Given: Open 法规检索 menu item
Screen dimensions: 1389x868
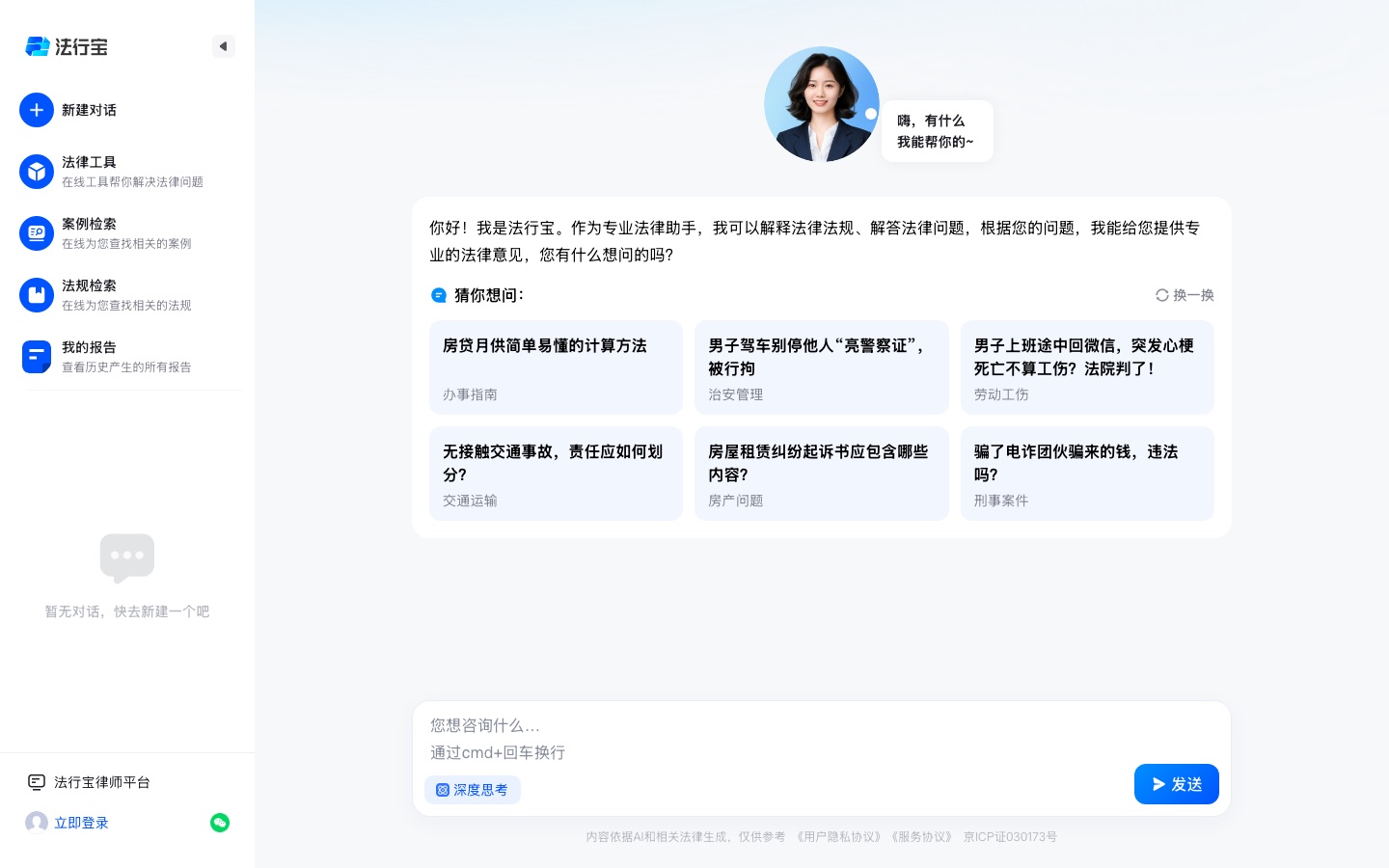Looking at the screenshot, I should click(x=127, y=295).
